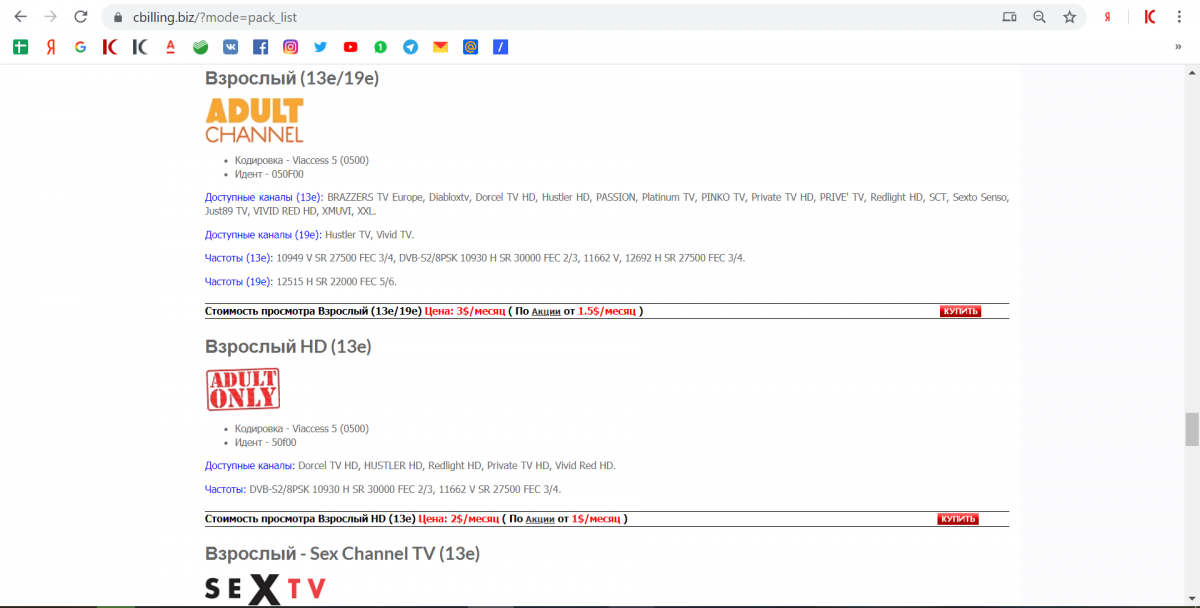Open the YouTube bookmark

pyautogui.click(x=350, y=47)
